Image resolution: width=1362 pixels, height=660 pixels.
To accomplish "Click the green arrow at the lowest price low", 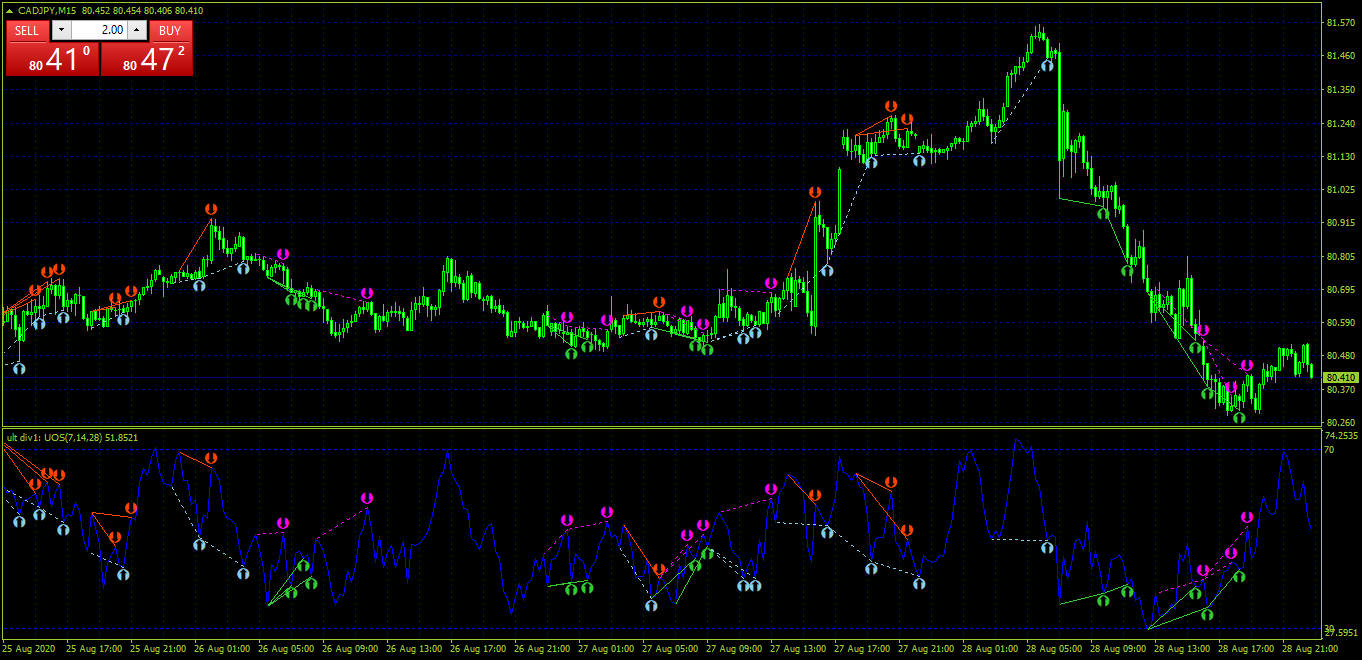I will (1239, 417).
